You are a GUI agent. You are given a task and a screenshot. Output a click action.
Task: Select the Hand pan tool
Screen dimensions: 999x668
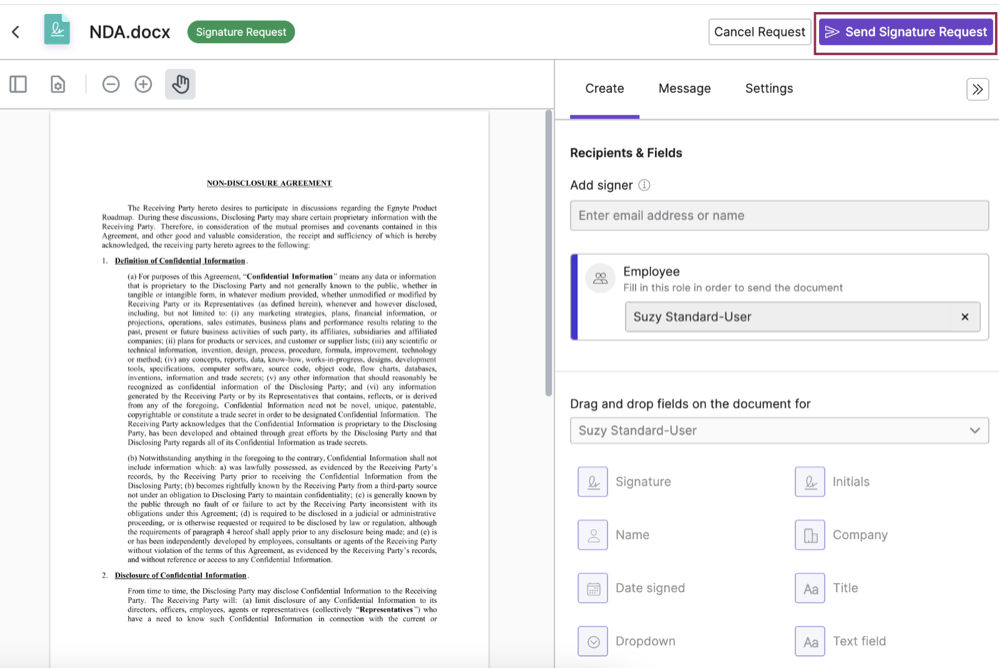tap(180, 84)
